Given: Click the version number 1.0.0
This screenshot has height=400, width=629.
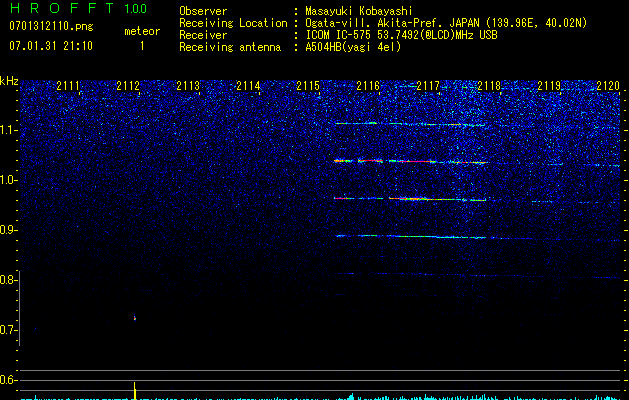Looking at the screenshot, I should click(135, 9).
